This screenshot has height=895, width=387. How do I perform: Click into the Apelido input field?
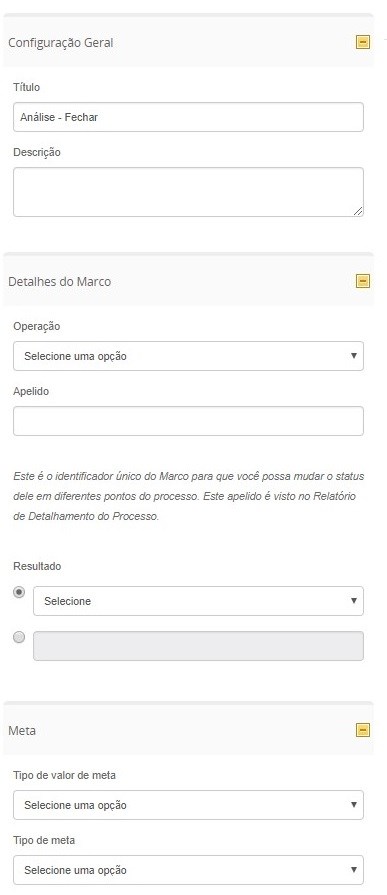point(188,421)
